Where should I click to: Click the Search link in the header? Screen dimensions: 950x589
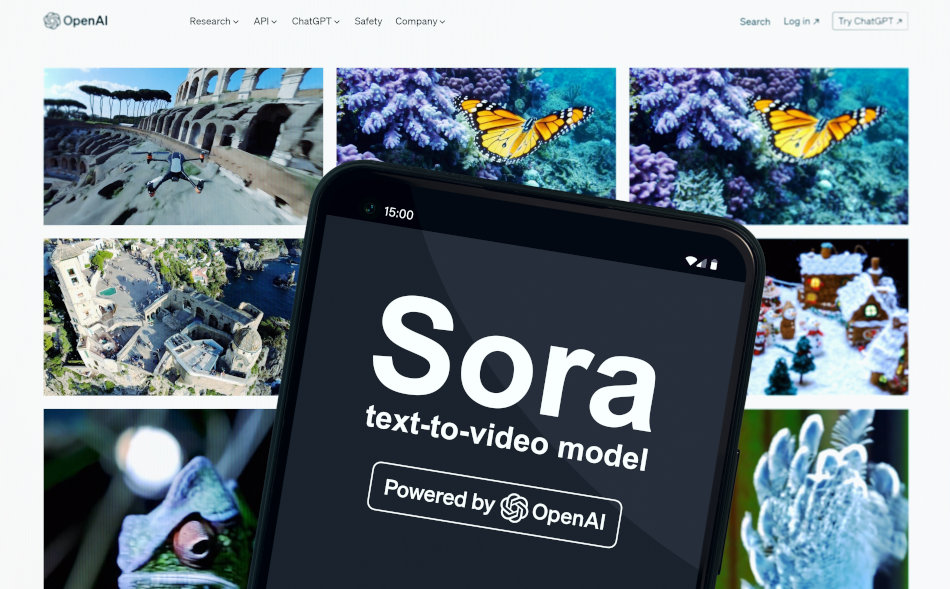(755, 21)
